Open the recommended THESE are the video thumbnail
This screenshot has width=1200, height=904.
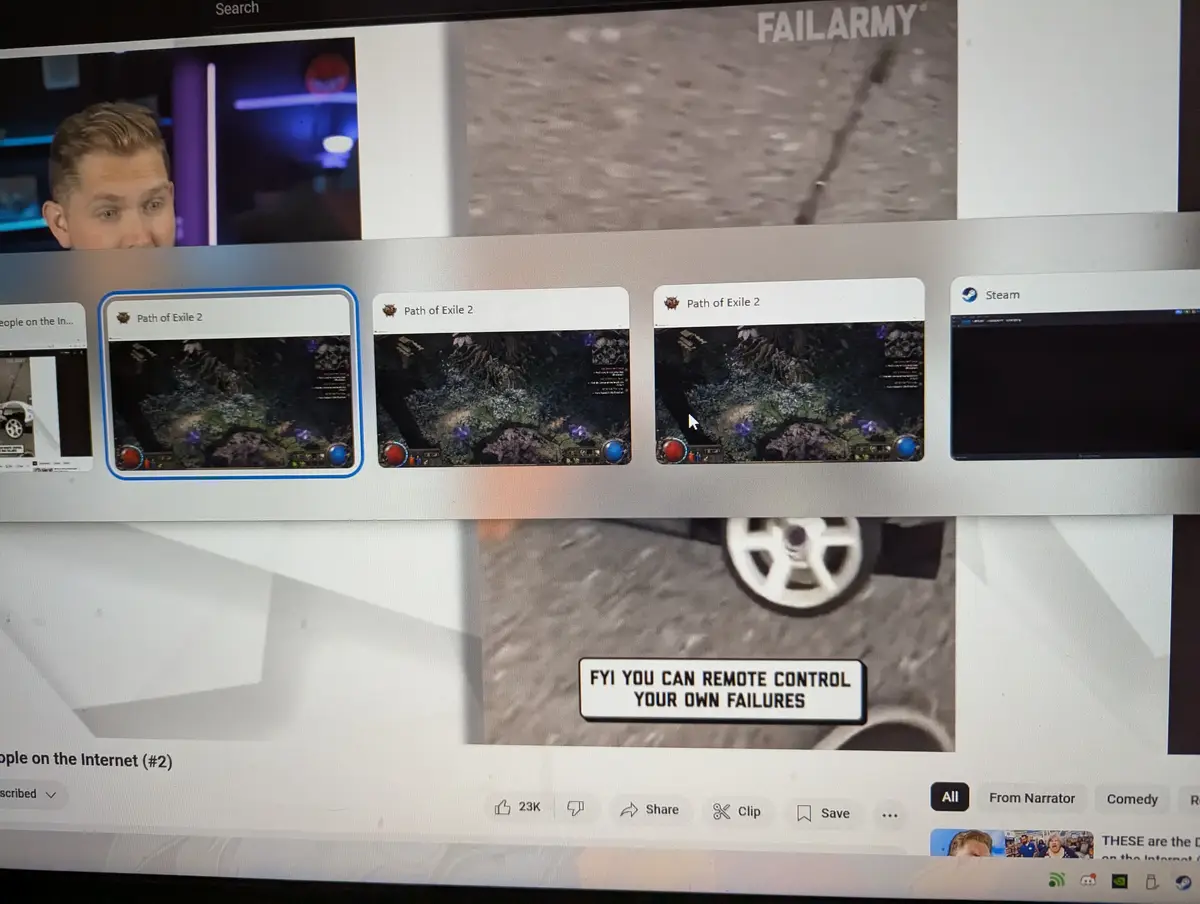(x=1012, y=842)
